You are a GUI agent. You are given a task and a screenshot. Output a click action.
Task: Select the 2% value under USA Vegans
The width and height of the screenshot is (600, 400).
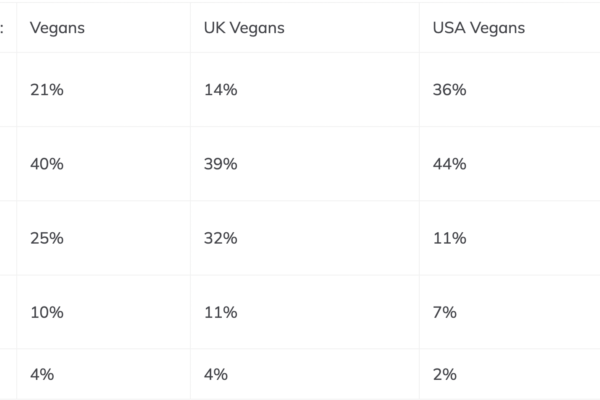[x=444, y=374]
